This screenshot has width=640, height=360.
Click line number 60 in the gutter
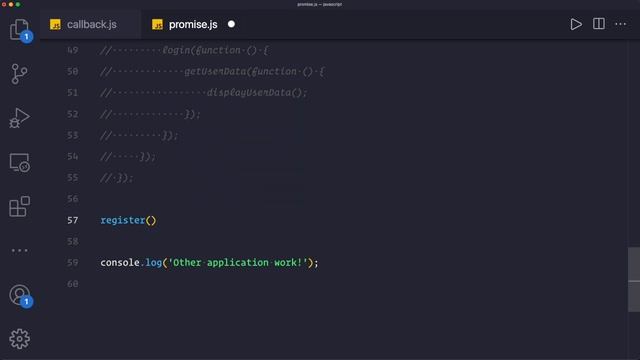pyautogui.click(x=73, y=284)
